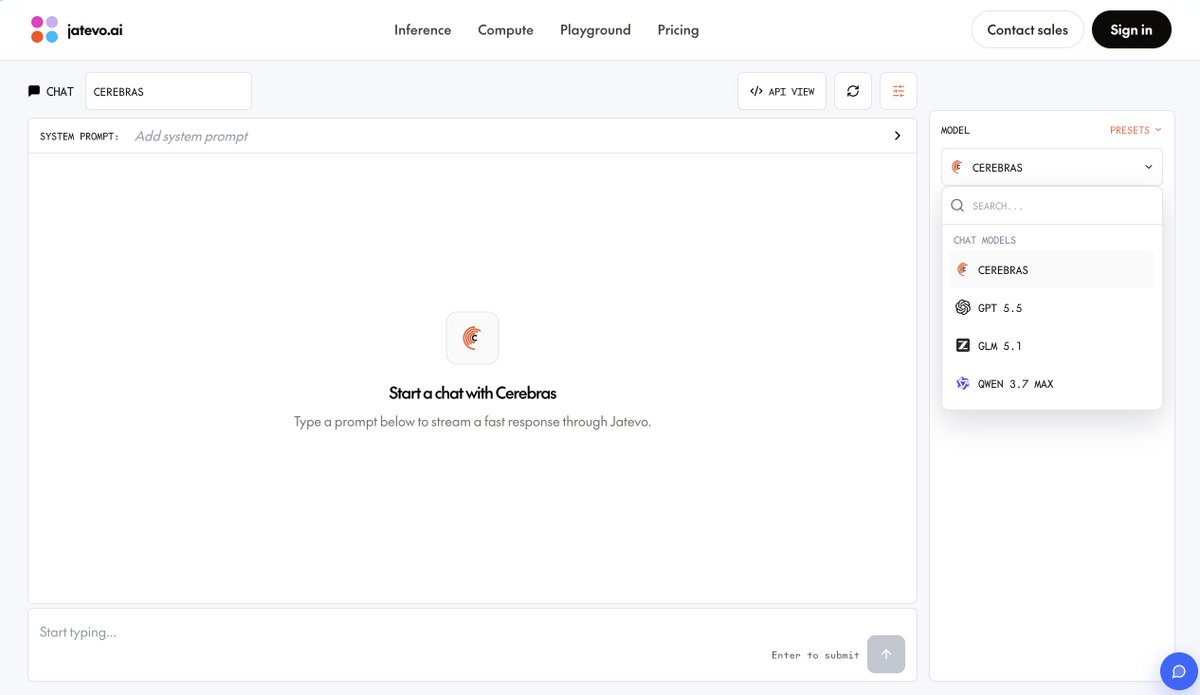
Task: Click the chat name field showing Cerebras
Action: pos(168,91)
